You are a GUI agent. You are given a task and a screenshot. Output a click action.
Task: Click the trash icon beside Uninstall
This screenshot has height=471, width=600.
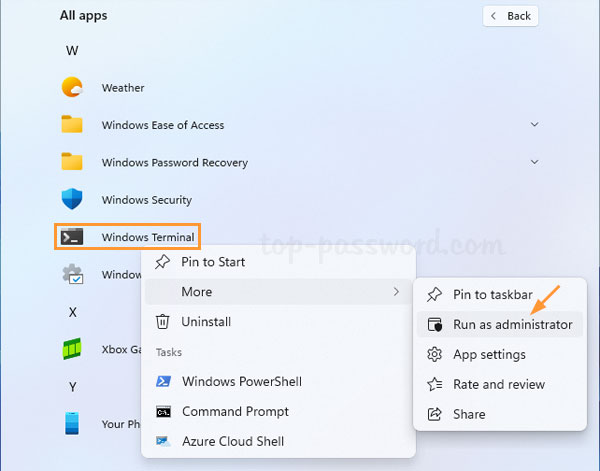click(163, 322)
